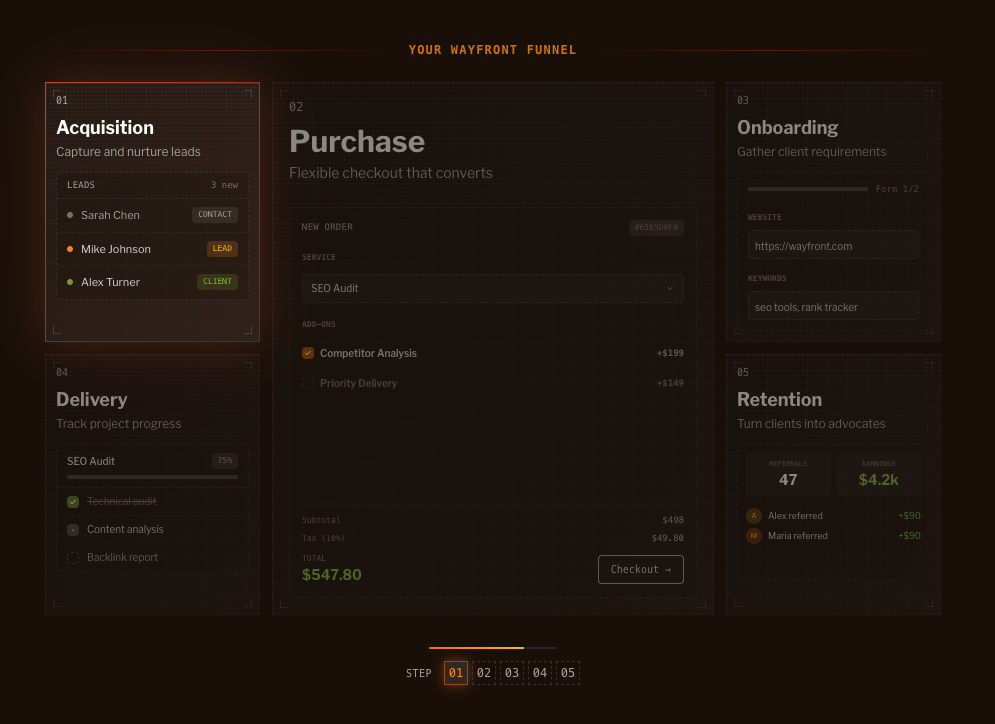This screenshot has height=724, width=995.
Task: Click the order ID badge #65B5D8F0
Action: [x=656, y=227]
